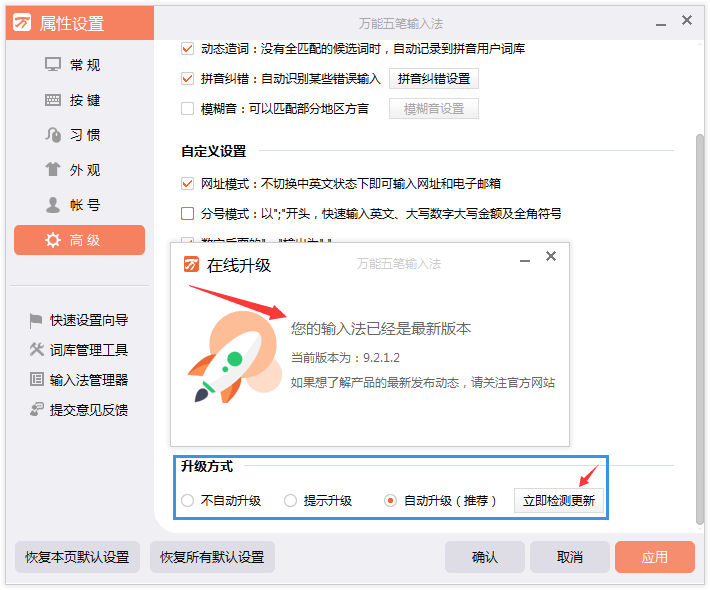Click 恢复所有默认设置 button

click(x=212, y=557)
